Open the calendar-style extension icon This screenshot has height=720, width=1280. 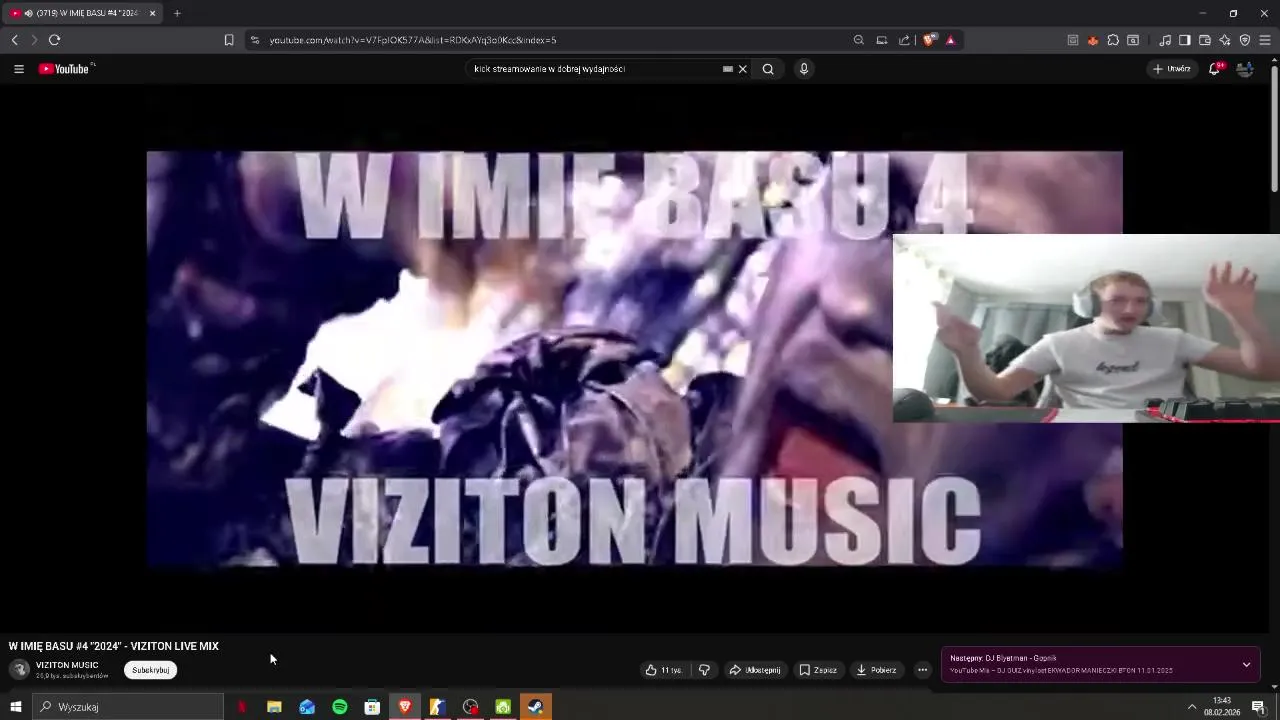click(x=1073, y=40)
